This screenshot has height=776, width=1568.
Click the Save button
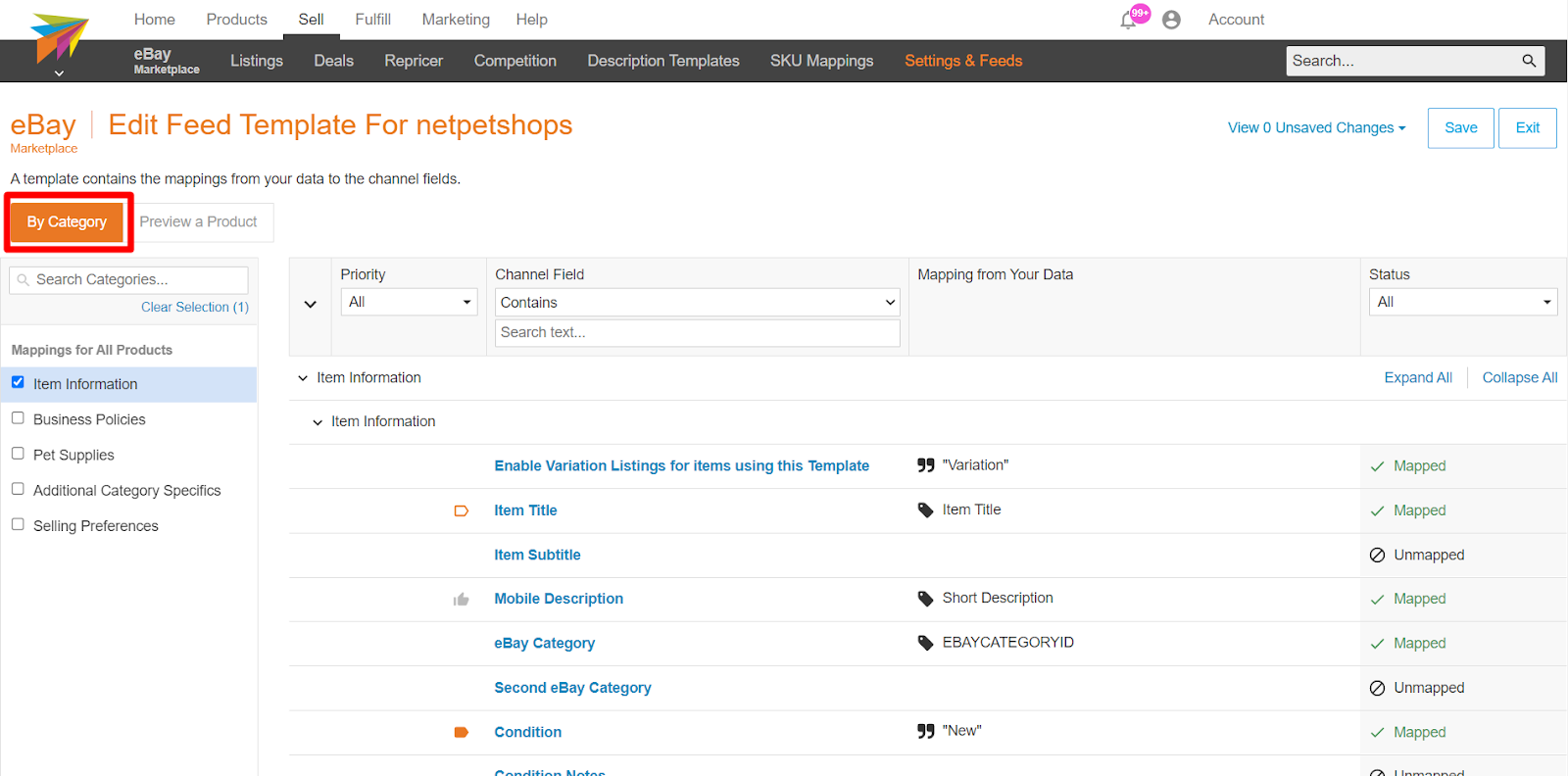1461,128
